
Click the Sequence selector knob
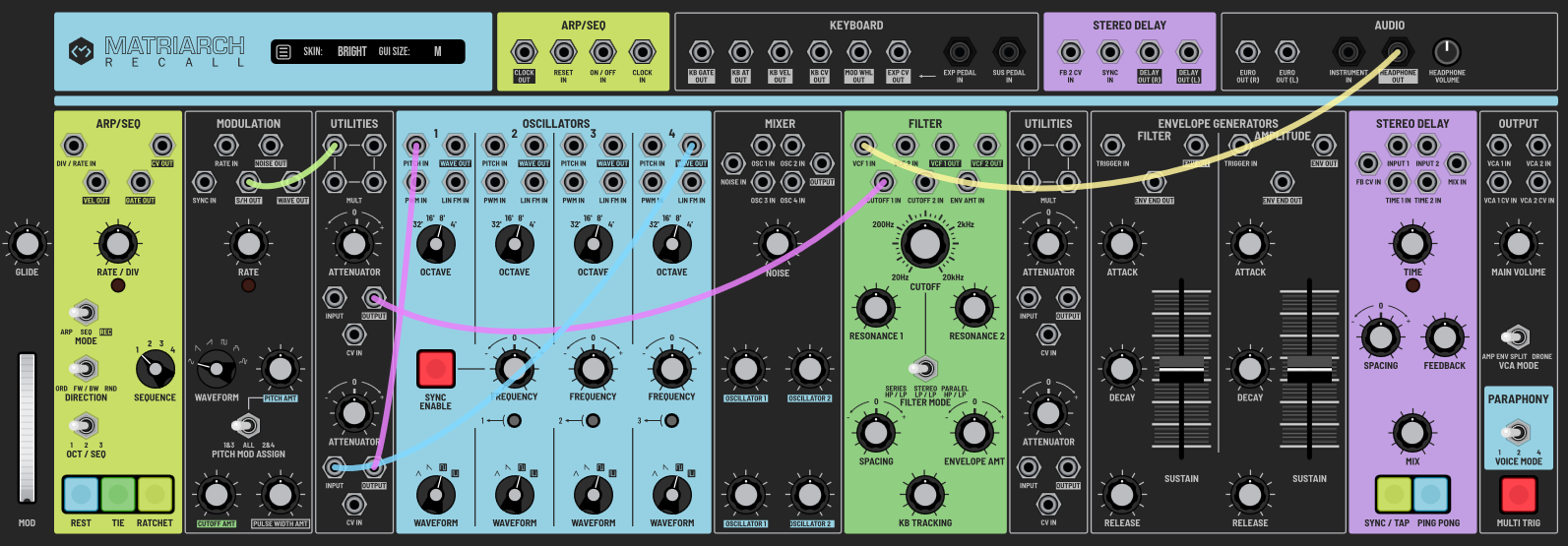click(155, 370)
